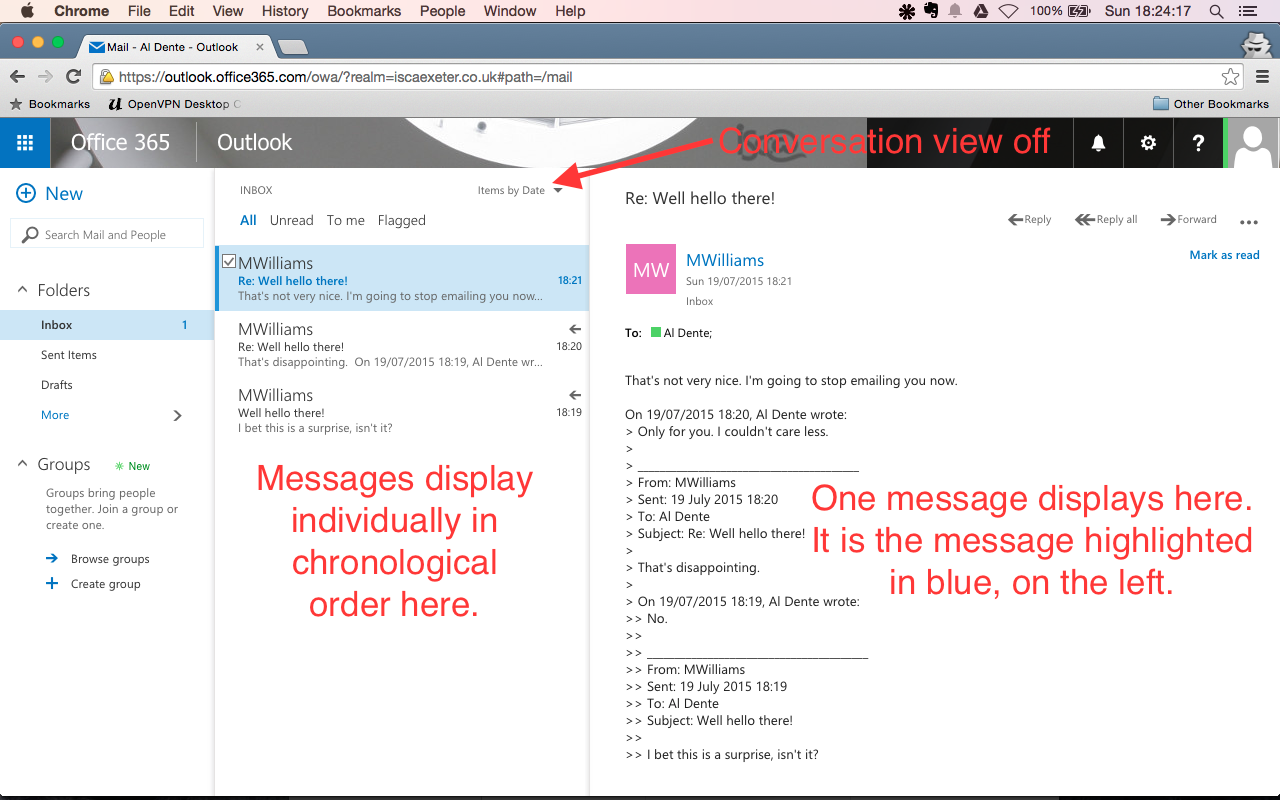Open the user profile avatar
This screenshot has height=800, width=1280.
(1253, 143)
